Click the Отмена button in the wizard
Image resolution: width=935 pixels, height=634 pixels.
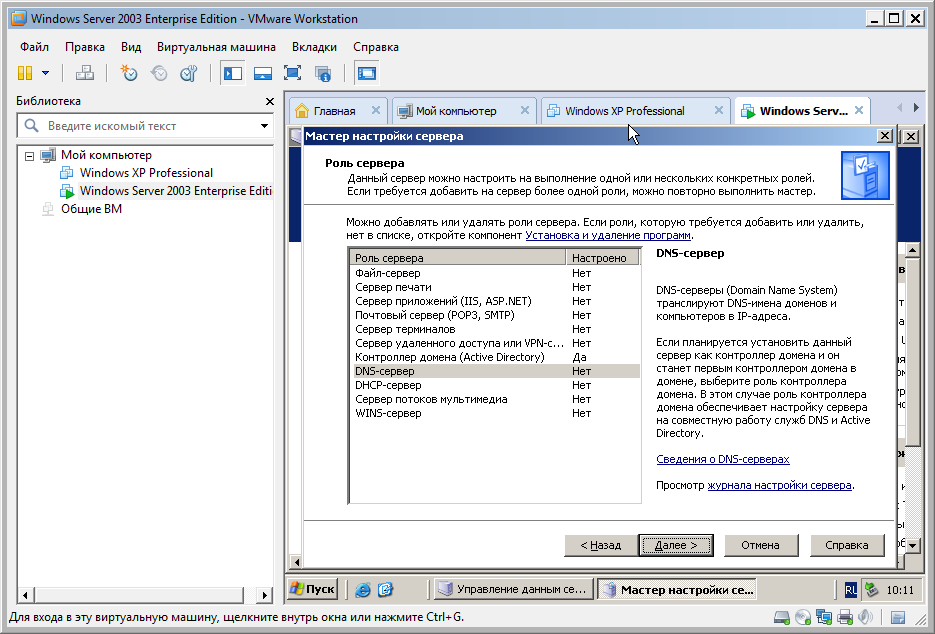[760, 545]
